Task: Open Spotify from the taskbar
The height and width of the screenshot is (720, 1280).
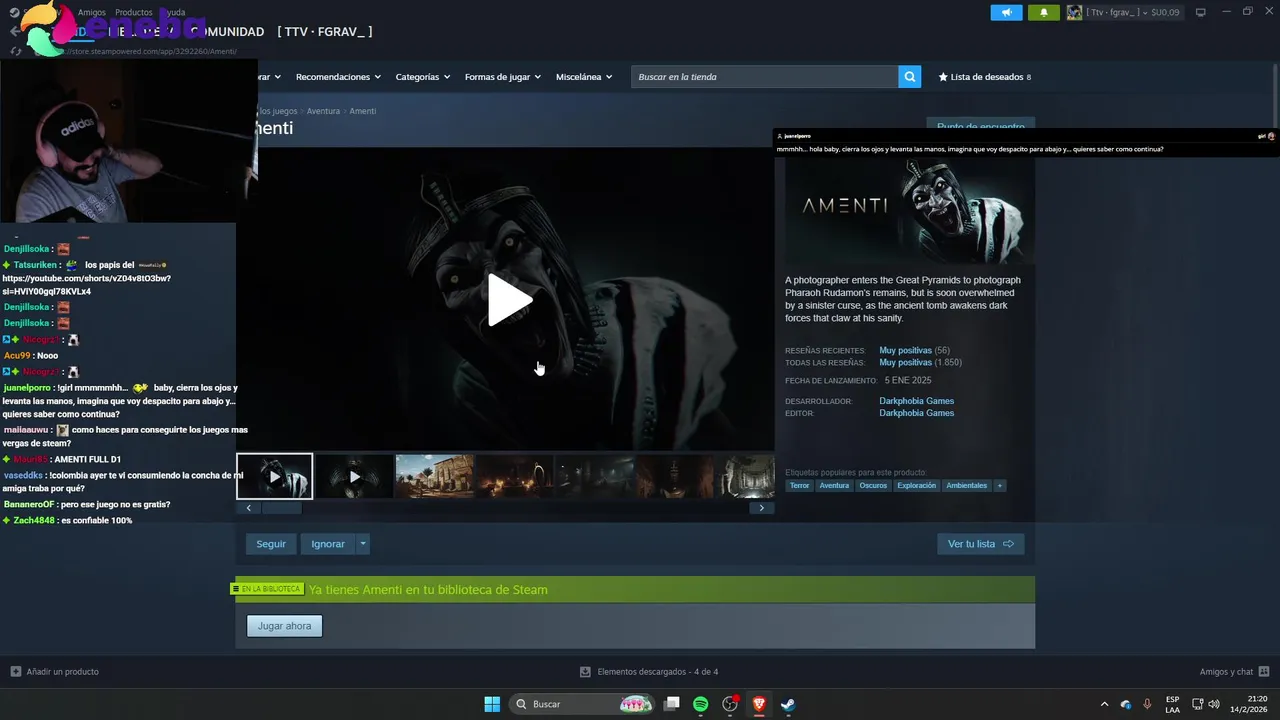Action: (701, 704)
